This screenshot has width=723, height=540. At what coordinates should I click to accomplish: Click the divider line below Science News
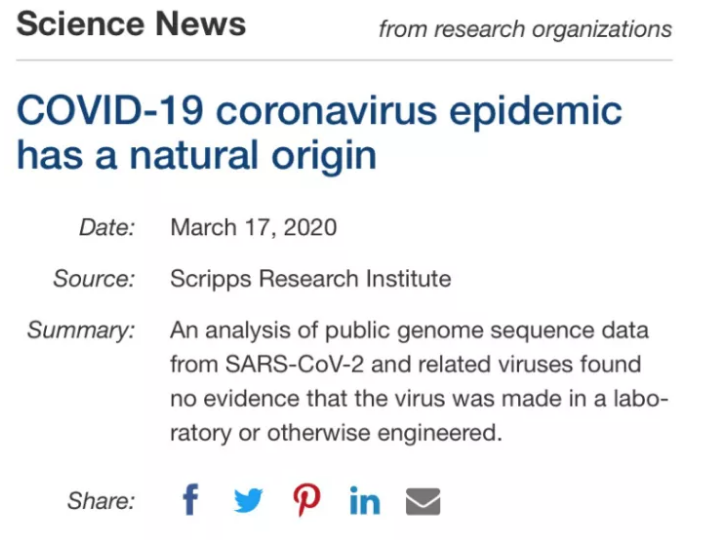(344, 59)
